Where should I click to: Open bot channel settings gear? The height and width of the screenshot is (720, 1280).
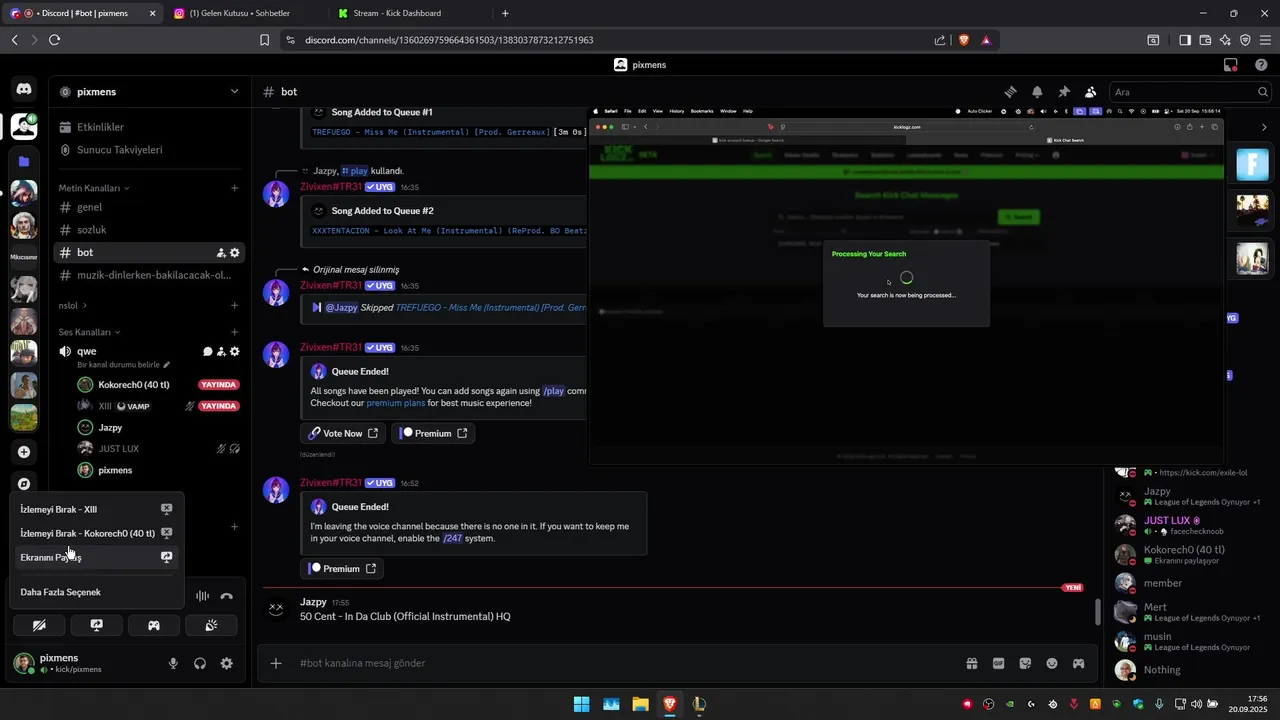pyautogui.click(x=235, y=253)
